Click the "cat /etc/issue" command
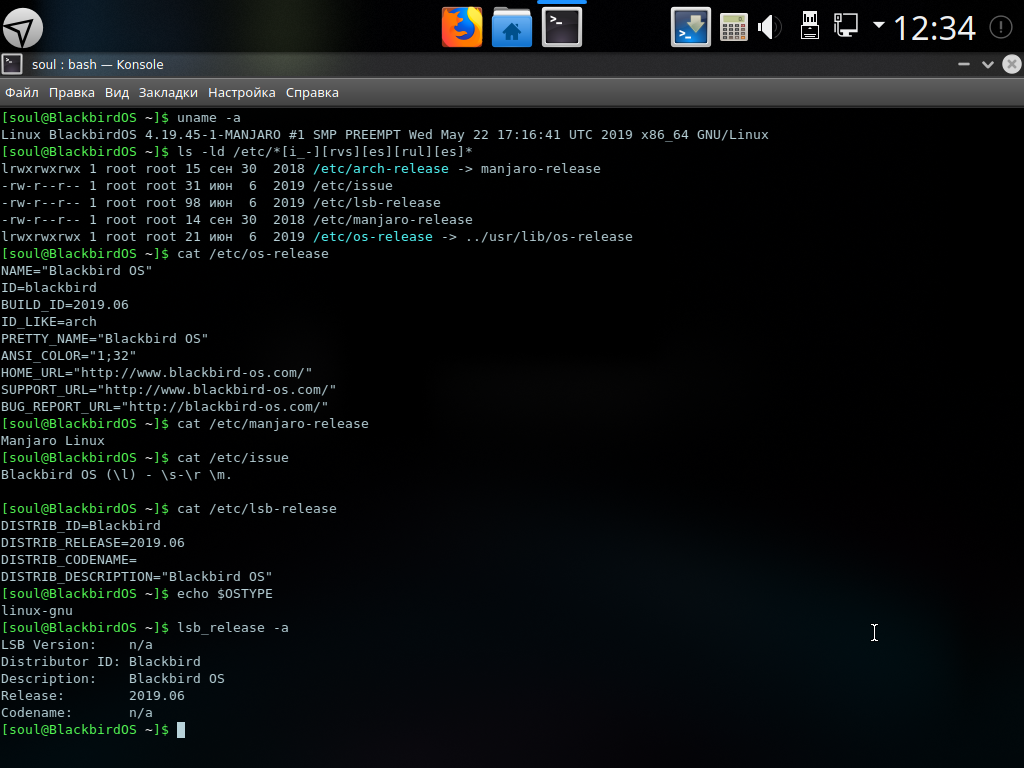This screenshot has height=768, width=1024. tap(232, 457)
